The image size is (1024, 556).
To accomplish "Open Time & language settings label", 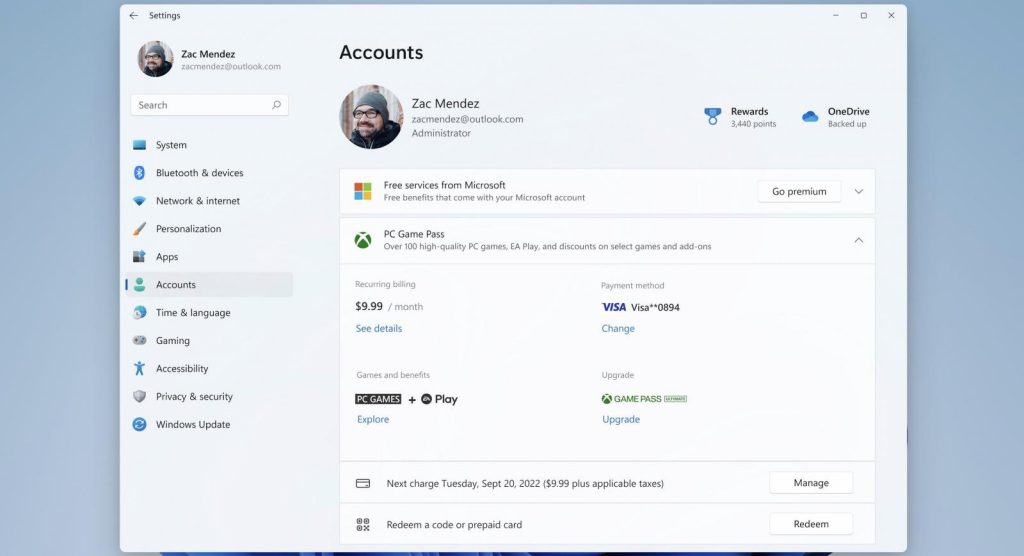I will tap(193, 312).
